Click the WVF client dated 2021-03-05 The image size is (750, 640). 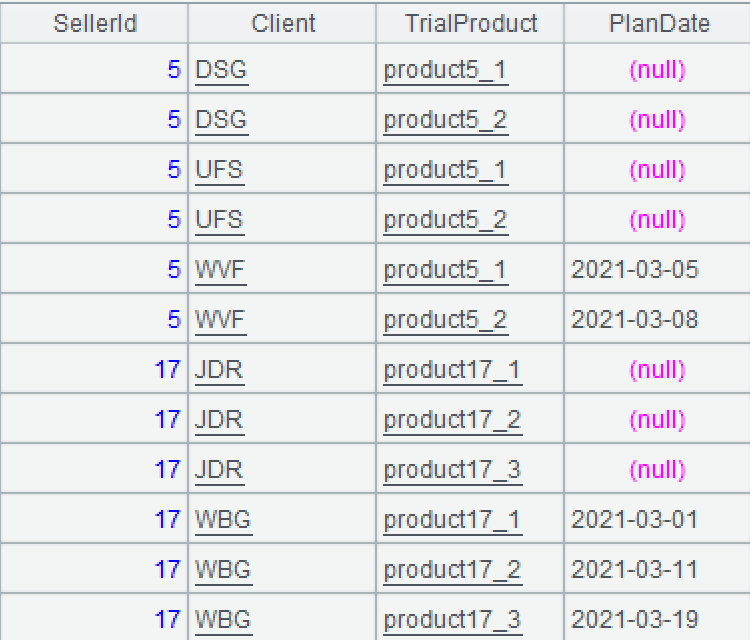pos(220,270)
